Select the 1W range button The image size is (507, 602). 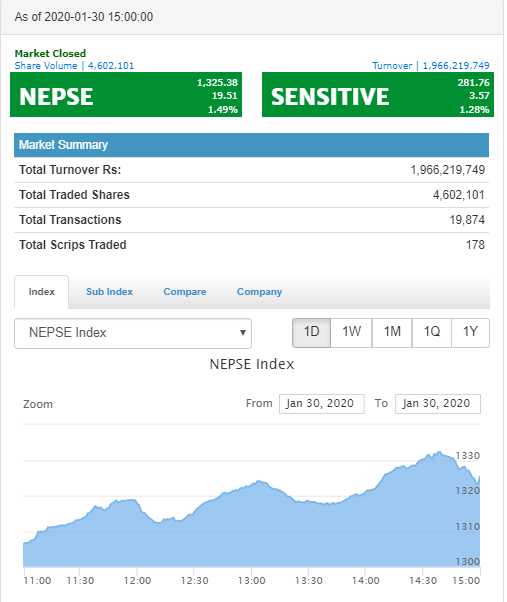tap(351, 332)
